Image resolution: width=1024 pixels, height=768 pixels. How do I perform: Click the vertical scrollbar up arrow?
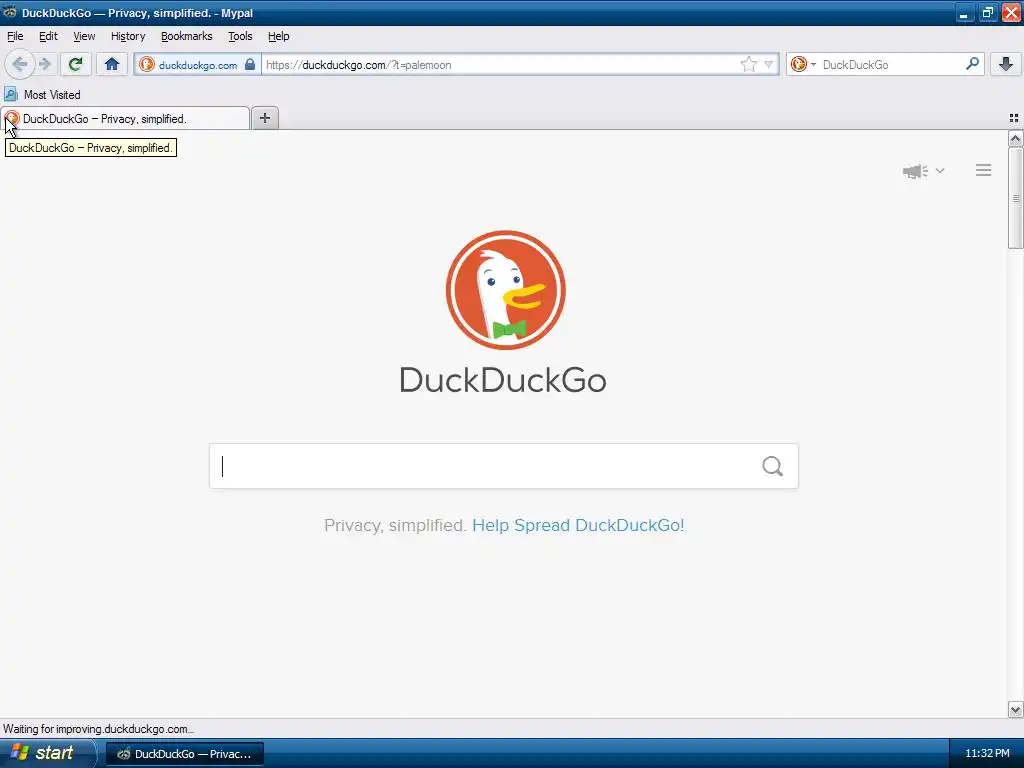pyautogui.click(x=1015, y=138)
